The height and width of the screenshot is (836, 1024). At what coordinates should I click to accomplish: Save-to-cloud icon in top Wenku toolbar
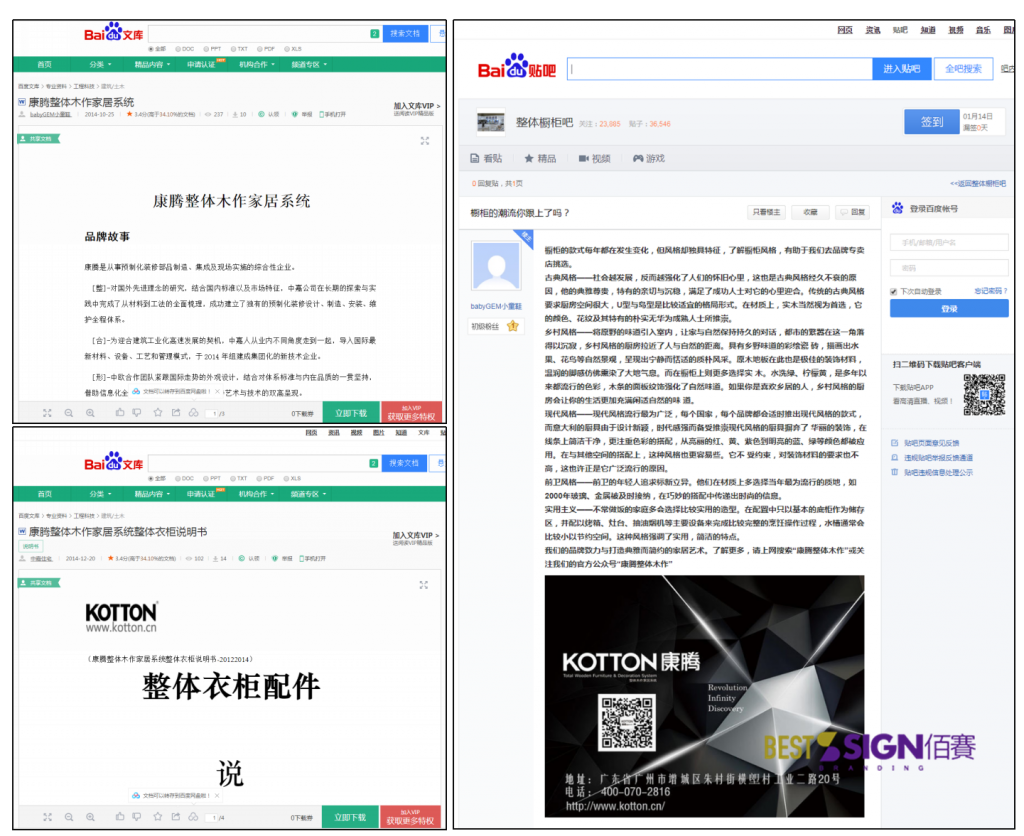pos(194,412)
